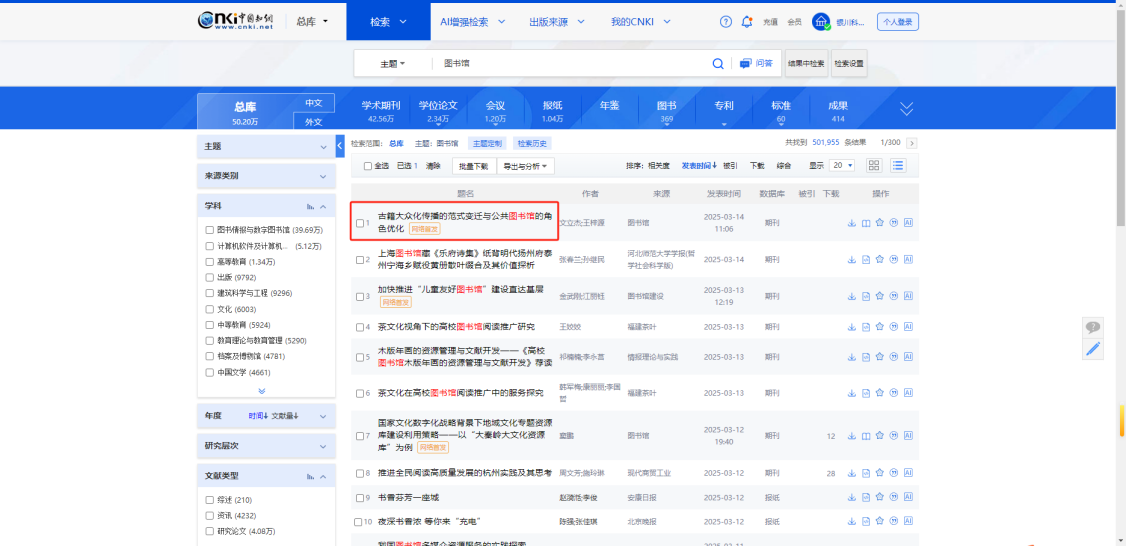Viewport: 1126px width, 546px height.
Task: Click the 批量下载 button
Action: [x=473, y=166]
